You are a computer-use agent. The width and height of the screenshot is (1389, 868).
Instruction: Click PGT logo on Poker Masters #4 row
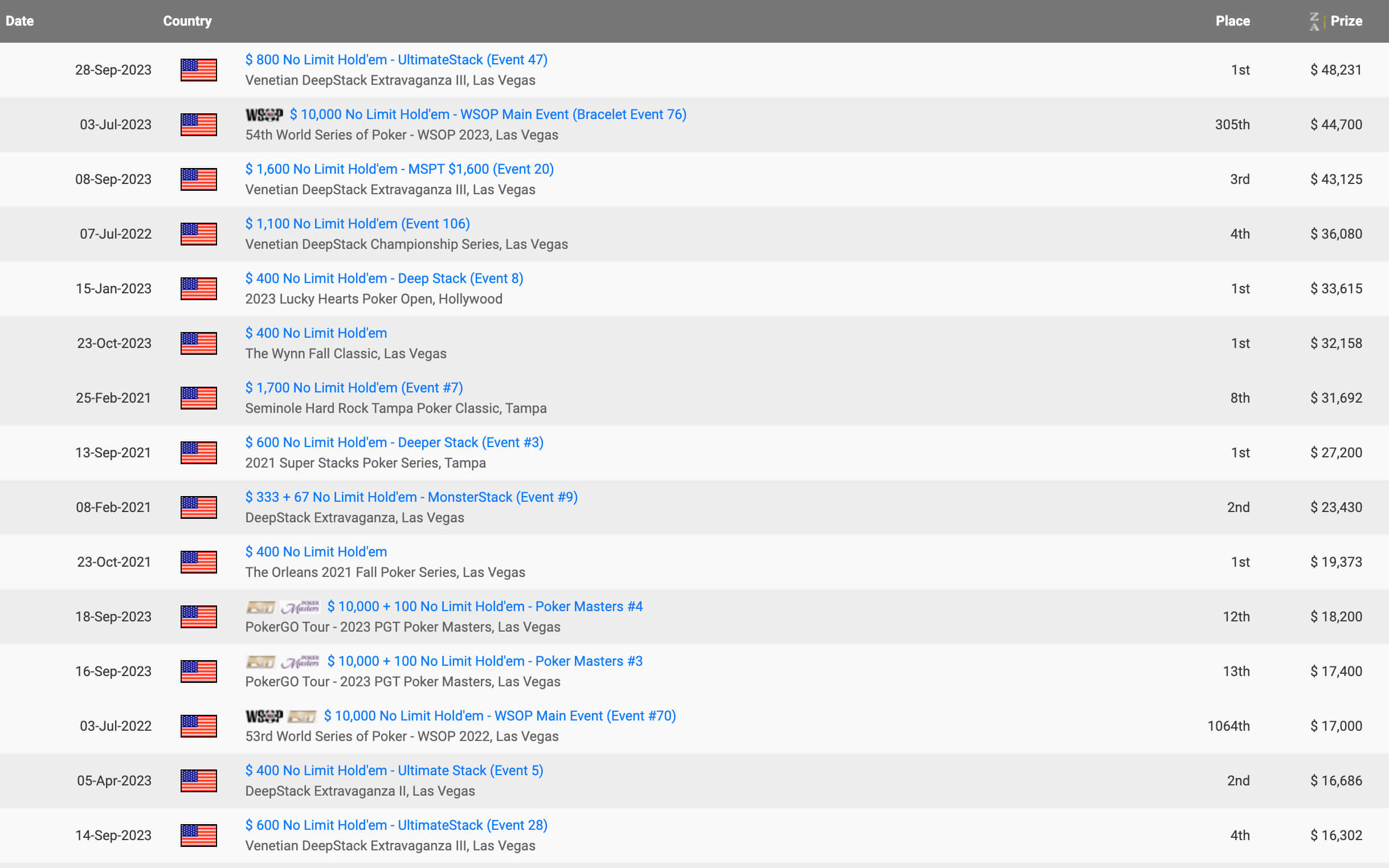260,607
